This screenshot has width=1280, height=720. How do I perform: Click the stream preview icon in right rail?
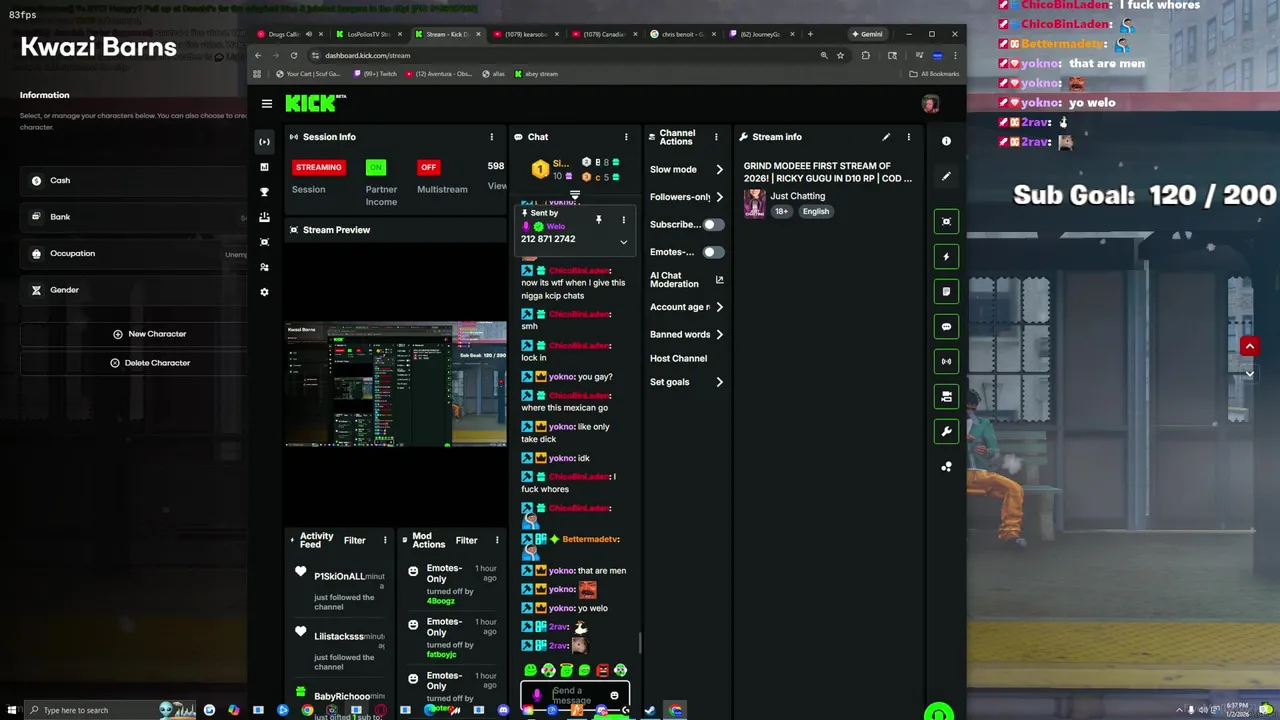(946, 222)
